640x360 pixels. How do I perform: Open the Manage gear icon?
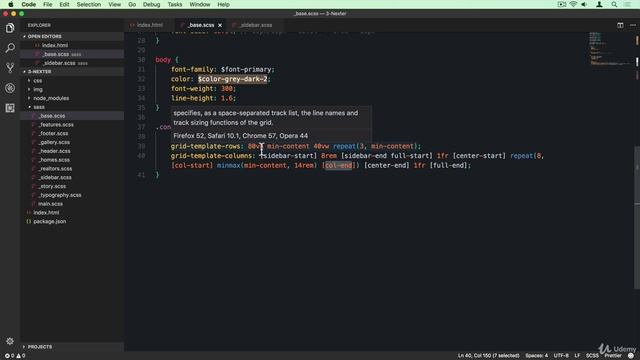pyautogui.click(x=10, y=341)
